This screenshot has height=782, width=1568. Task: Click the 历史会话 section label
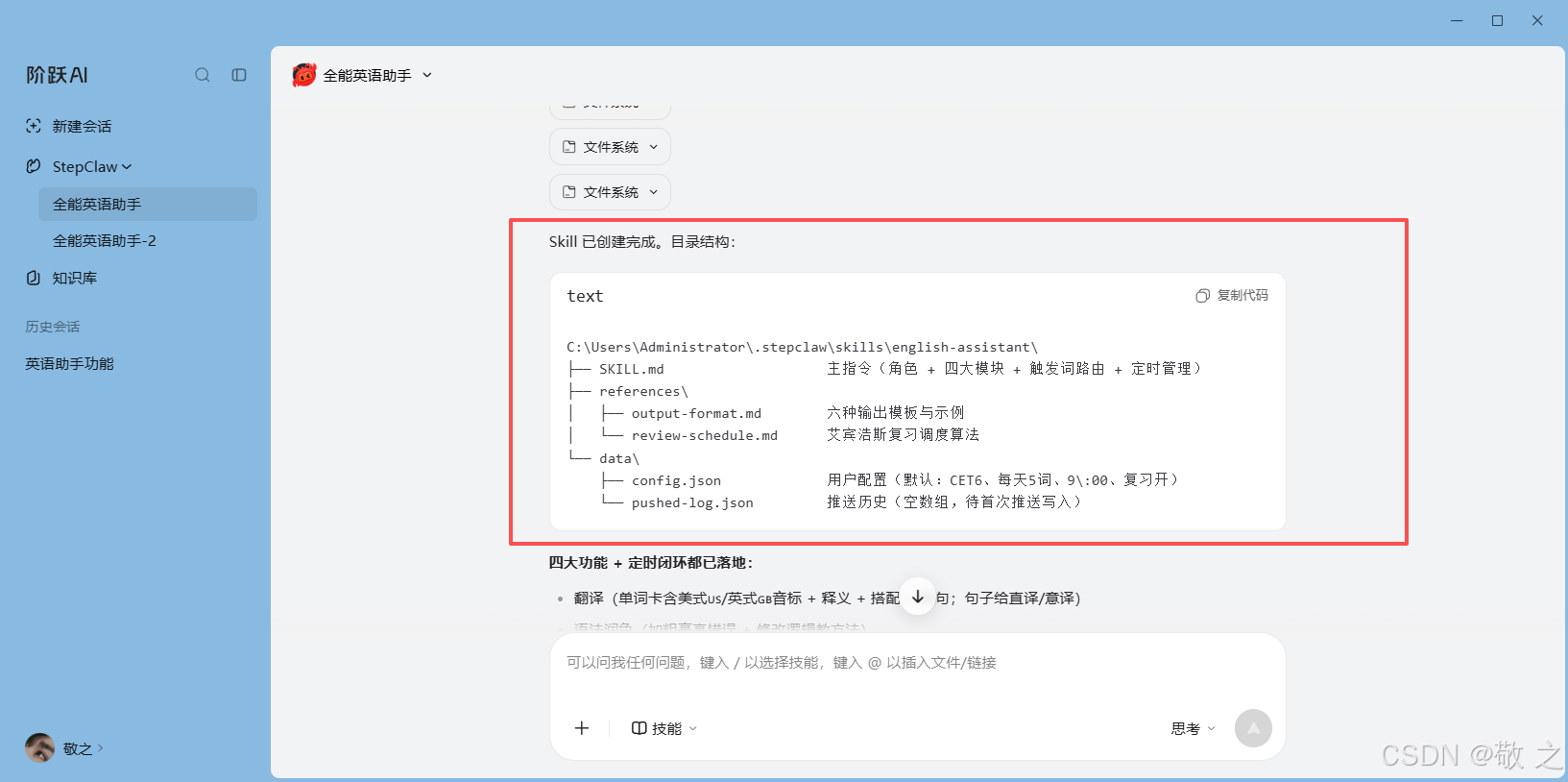click(x=53, y=327)
